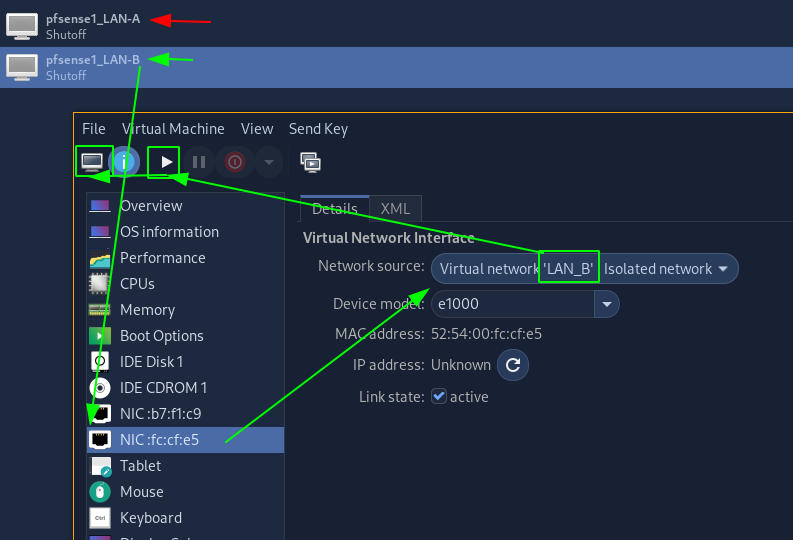Open the Memory hardware entry
Screen dimensions: 793x540
click(185, 309)
